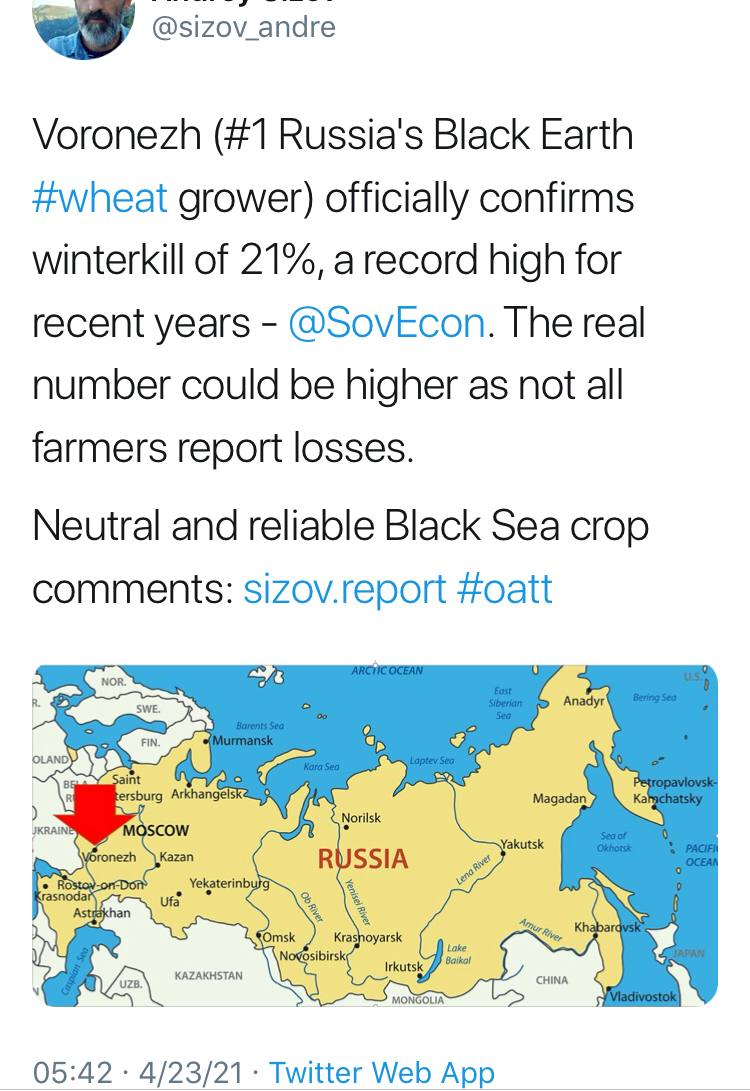Open the @SovEcon mention
Screen dimensions: 750x1091
pyautogui.click(x=386, y=323)
